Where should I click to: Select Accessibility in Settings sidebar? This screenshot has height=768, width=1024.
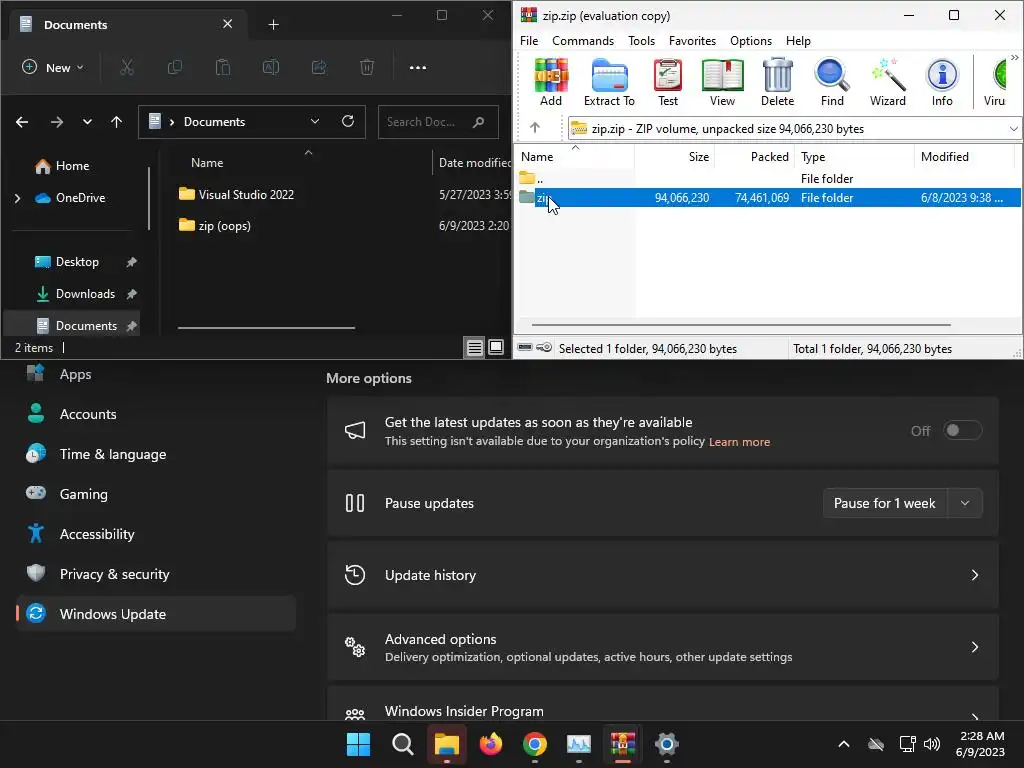pos(156,534)
